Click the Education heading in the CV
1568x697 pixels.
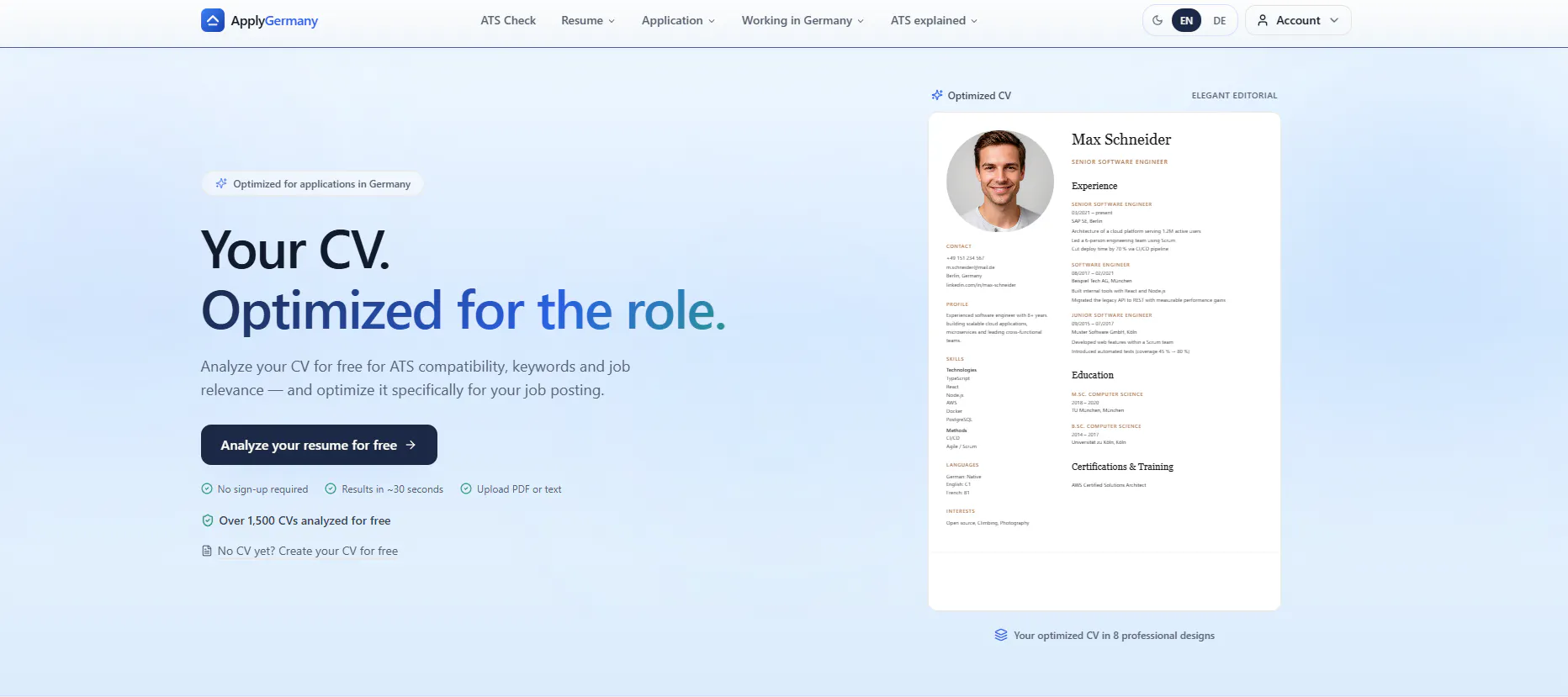pyautogui.click(x=1093, y=375)
